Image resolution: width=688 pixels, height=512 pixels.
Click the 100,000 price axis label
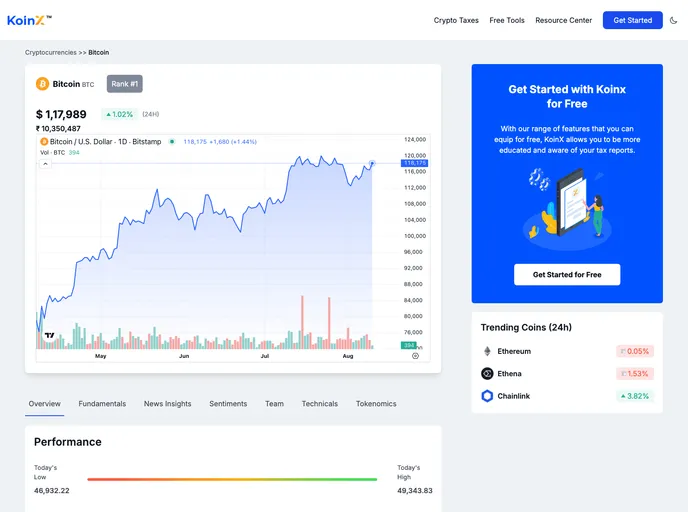pos(415,236)
